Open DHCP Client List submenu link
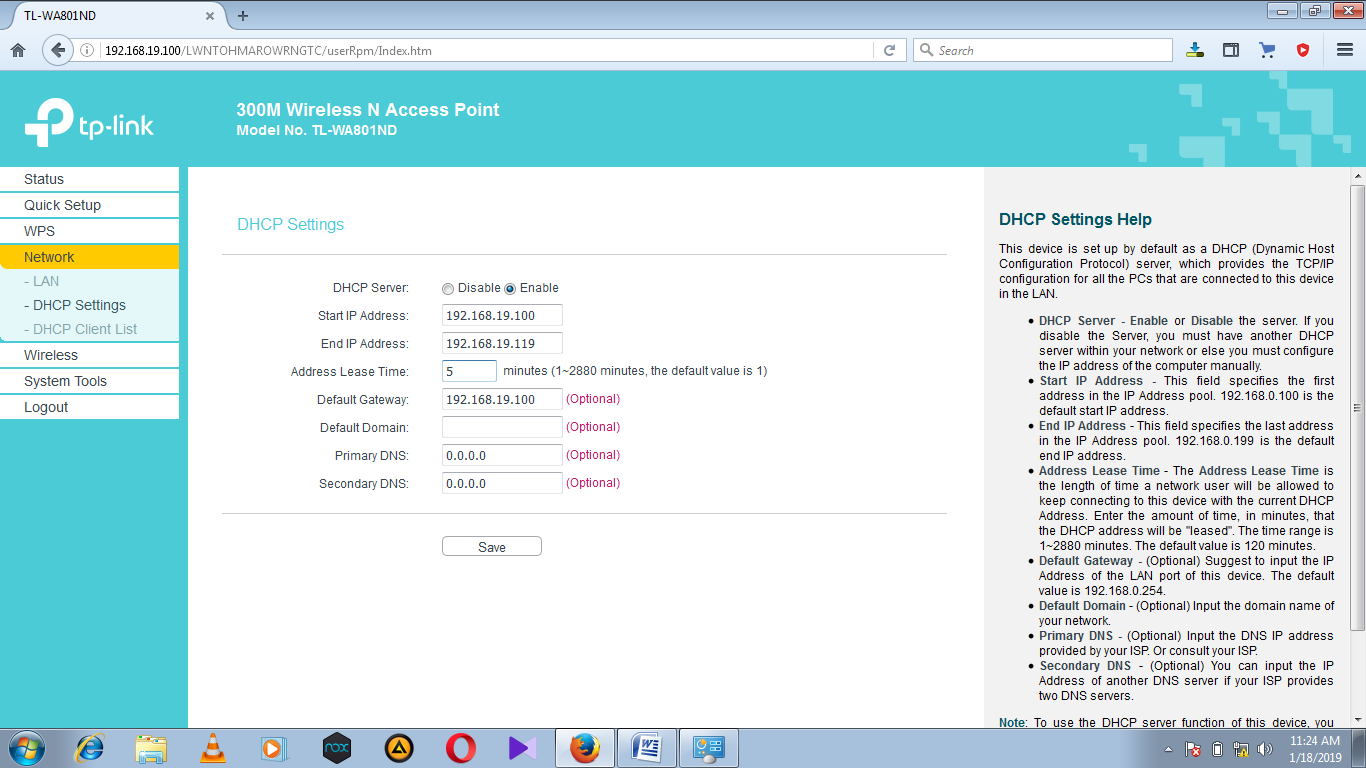The image size is (1366, 768). coord(80,329)
